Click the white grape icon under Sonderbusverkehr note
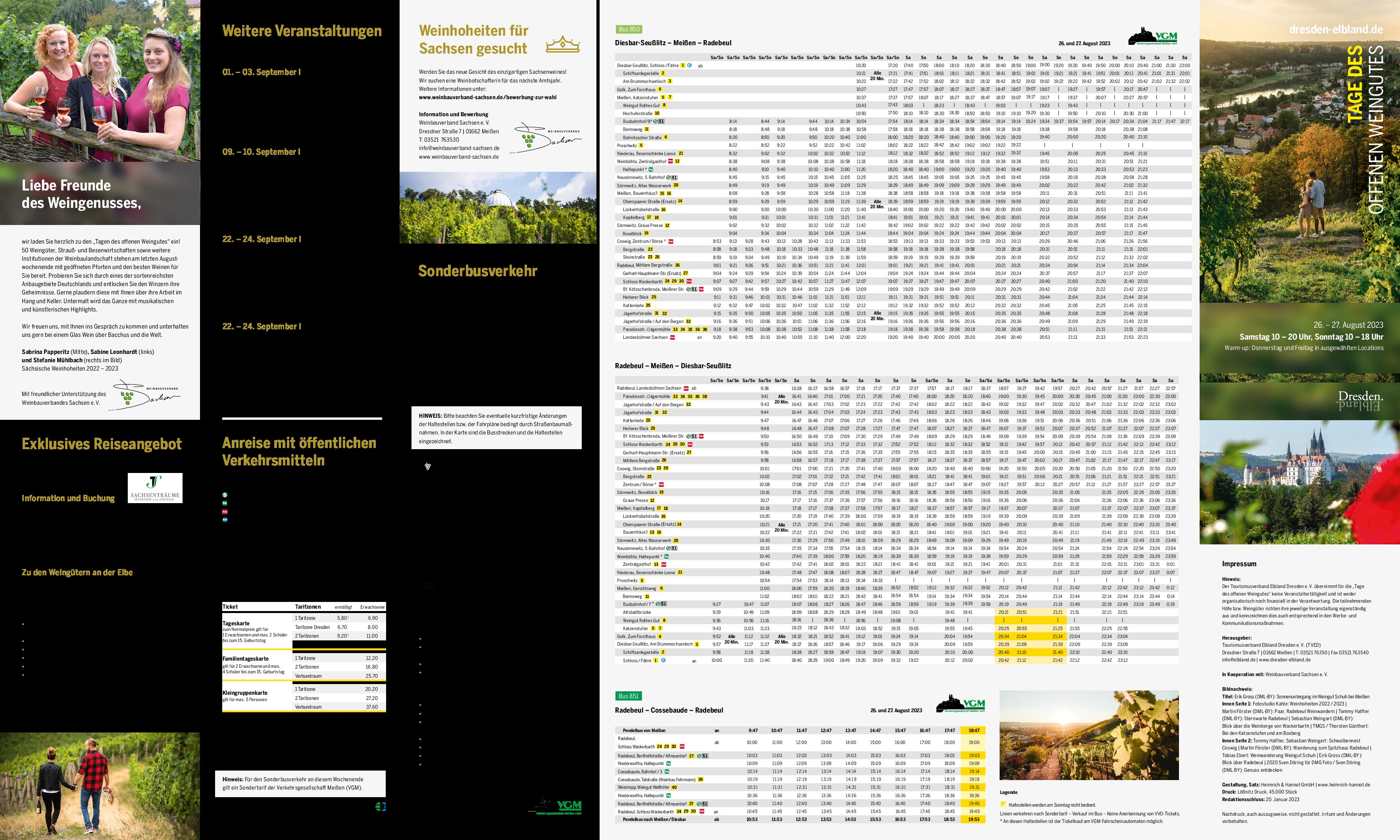1400x840 pixels. pyautogui.click(x=428, y=466)
